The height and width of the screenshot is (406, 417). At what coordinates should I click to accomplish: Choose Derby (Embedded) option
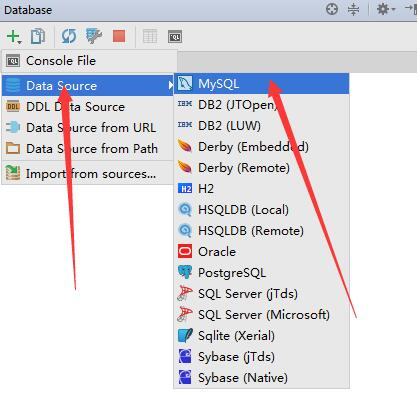click(262, 147)
